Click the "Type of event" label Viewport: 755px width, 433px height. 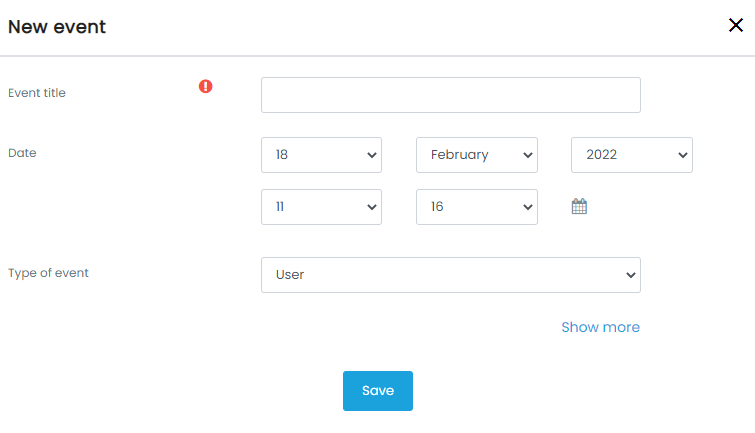48,273
